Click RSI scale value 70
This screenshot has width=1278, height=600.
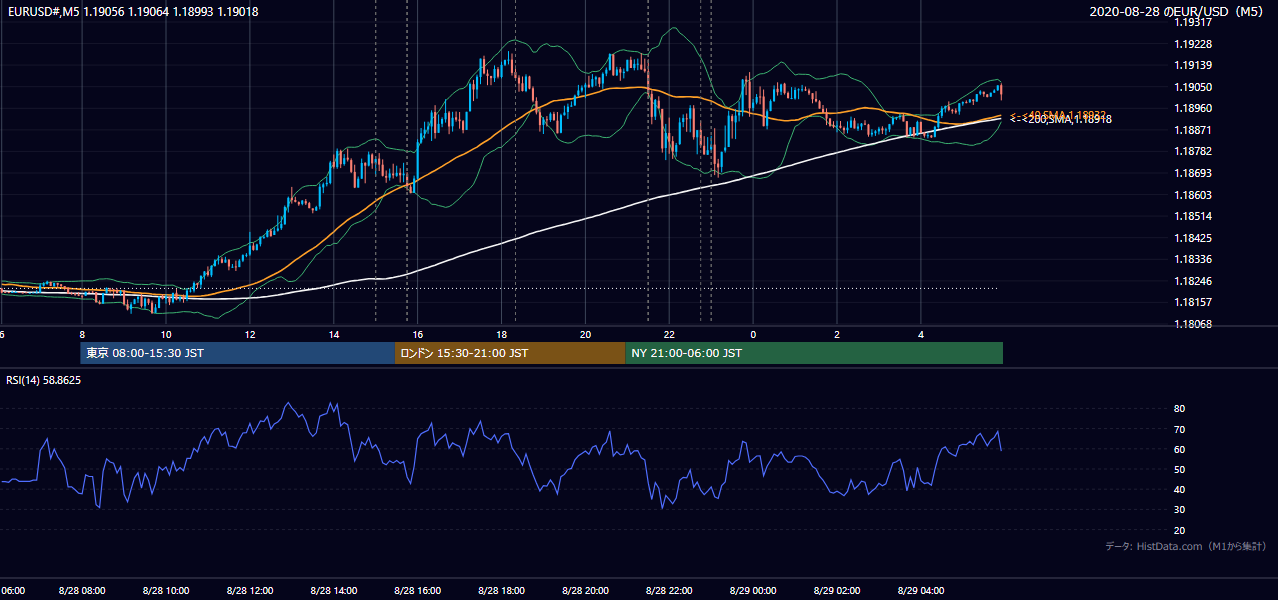tap(1179, 429)
